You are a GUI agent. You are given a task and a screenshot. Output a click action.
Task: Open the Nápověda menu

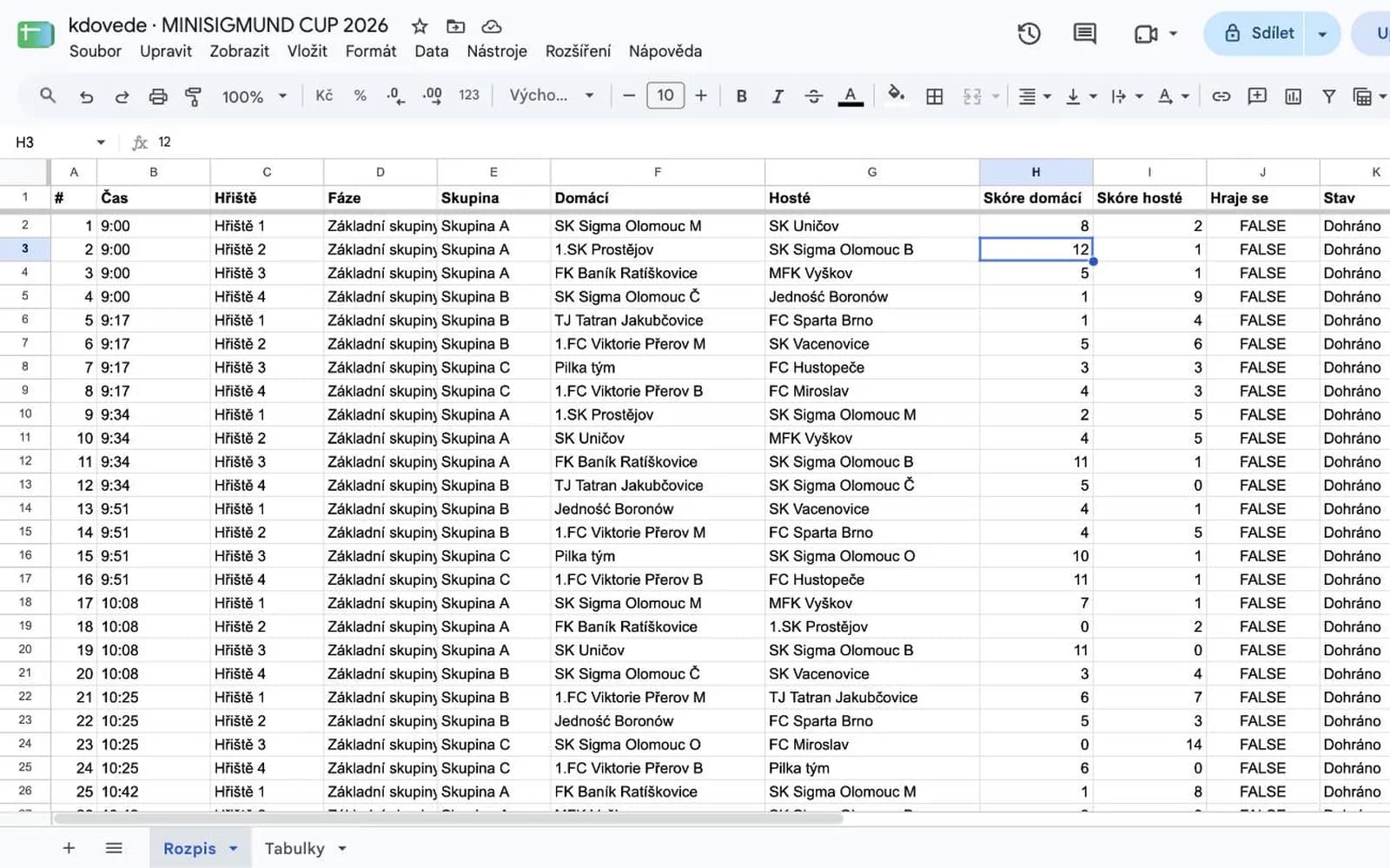point(665,51)
